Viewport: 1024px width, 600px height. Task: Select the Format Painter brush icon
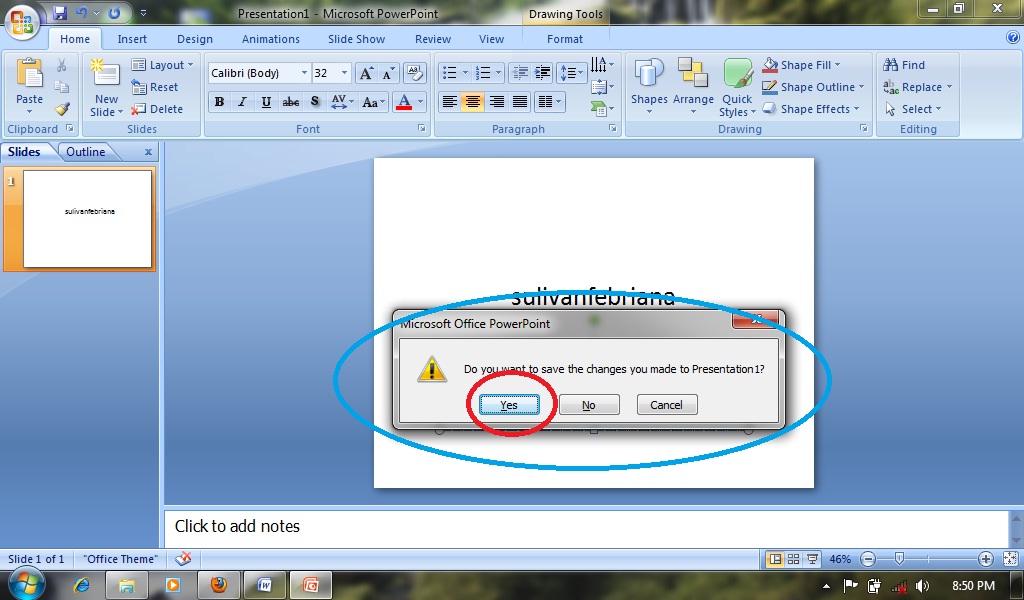pyautogui.click(x=62, y=110)
